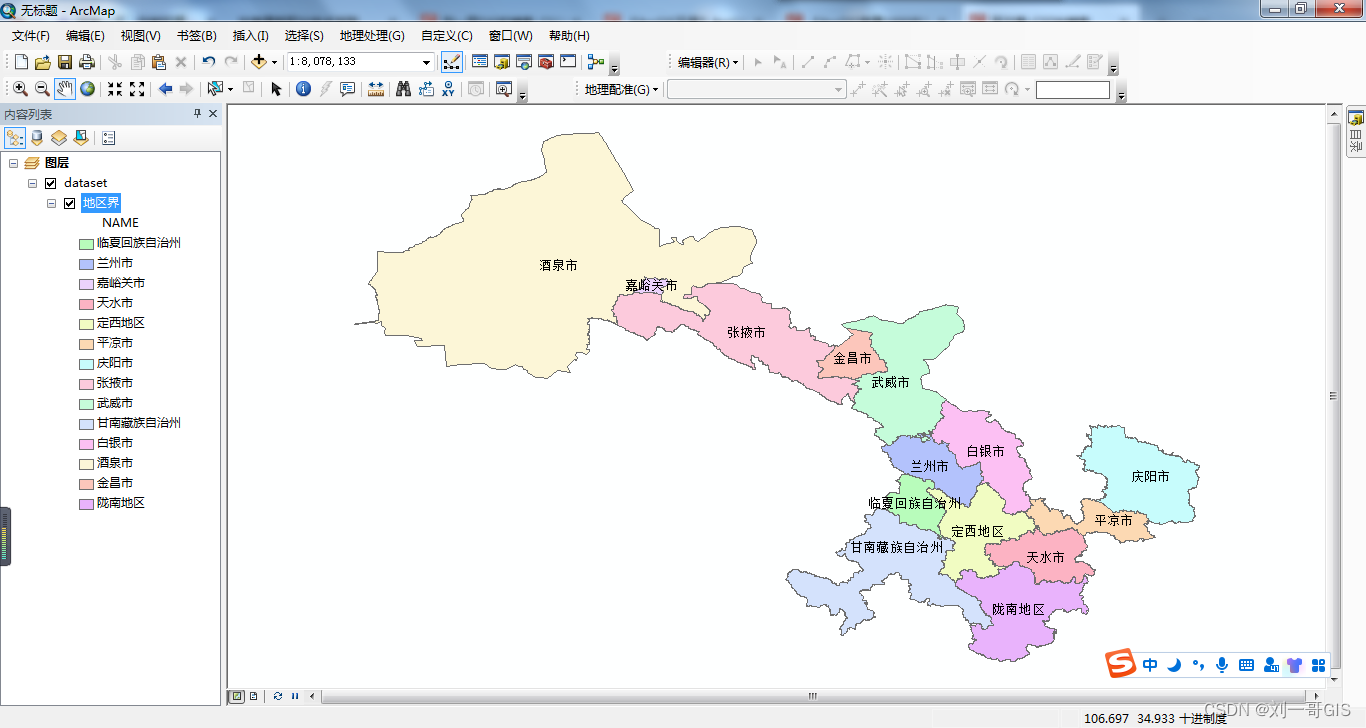Print the current map
Screen dimensions: 1366x728
click(87, 62)
